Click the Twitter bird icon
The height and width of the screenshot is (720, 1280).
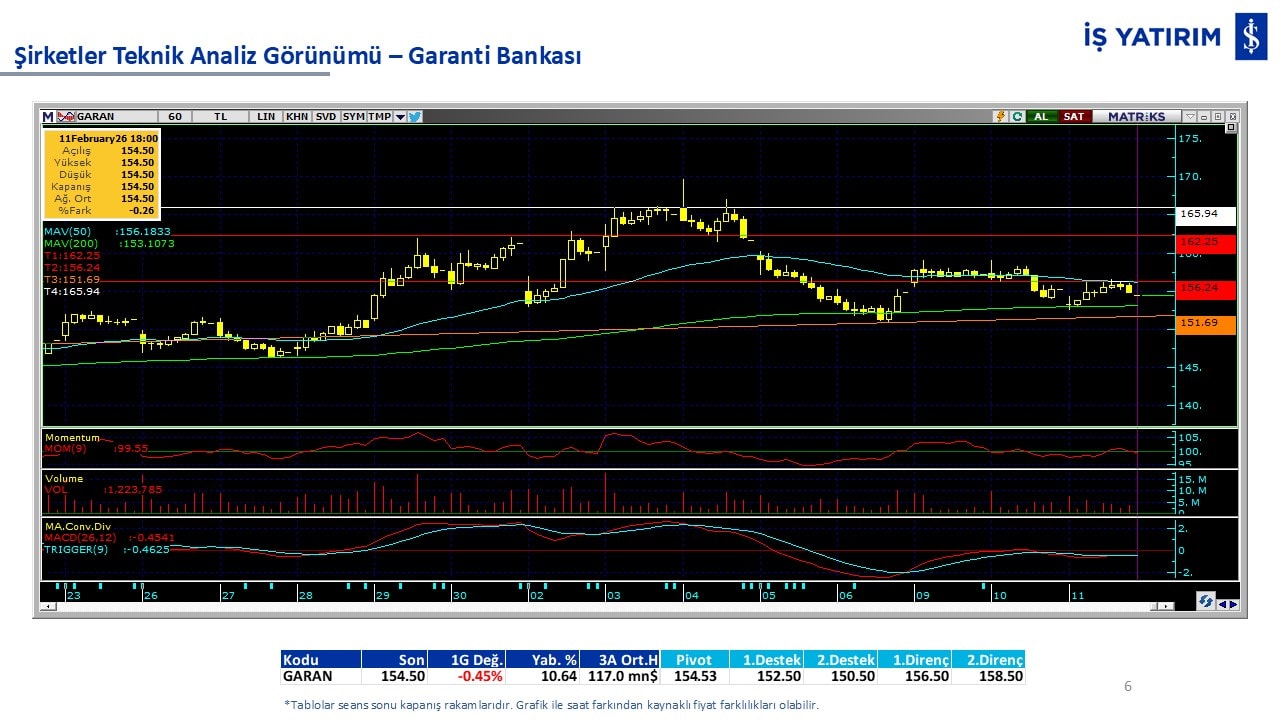click(x=415, y=117)
